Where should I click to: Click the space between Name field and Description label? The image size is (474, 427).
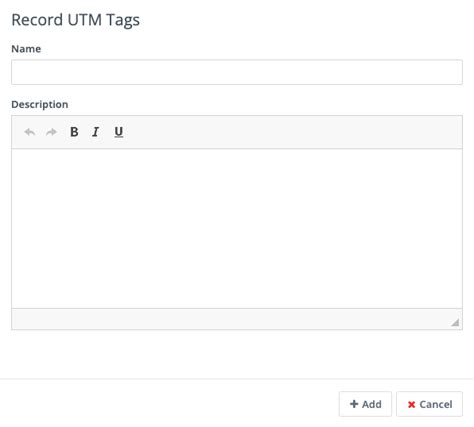click(x=237, y=92)
